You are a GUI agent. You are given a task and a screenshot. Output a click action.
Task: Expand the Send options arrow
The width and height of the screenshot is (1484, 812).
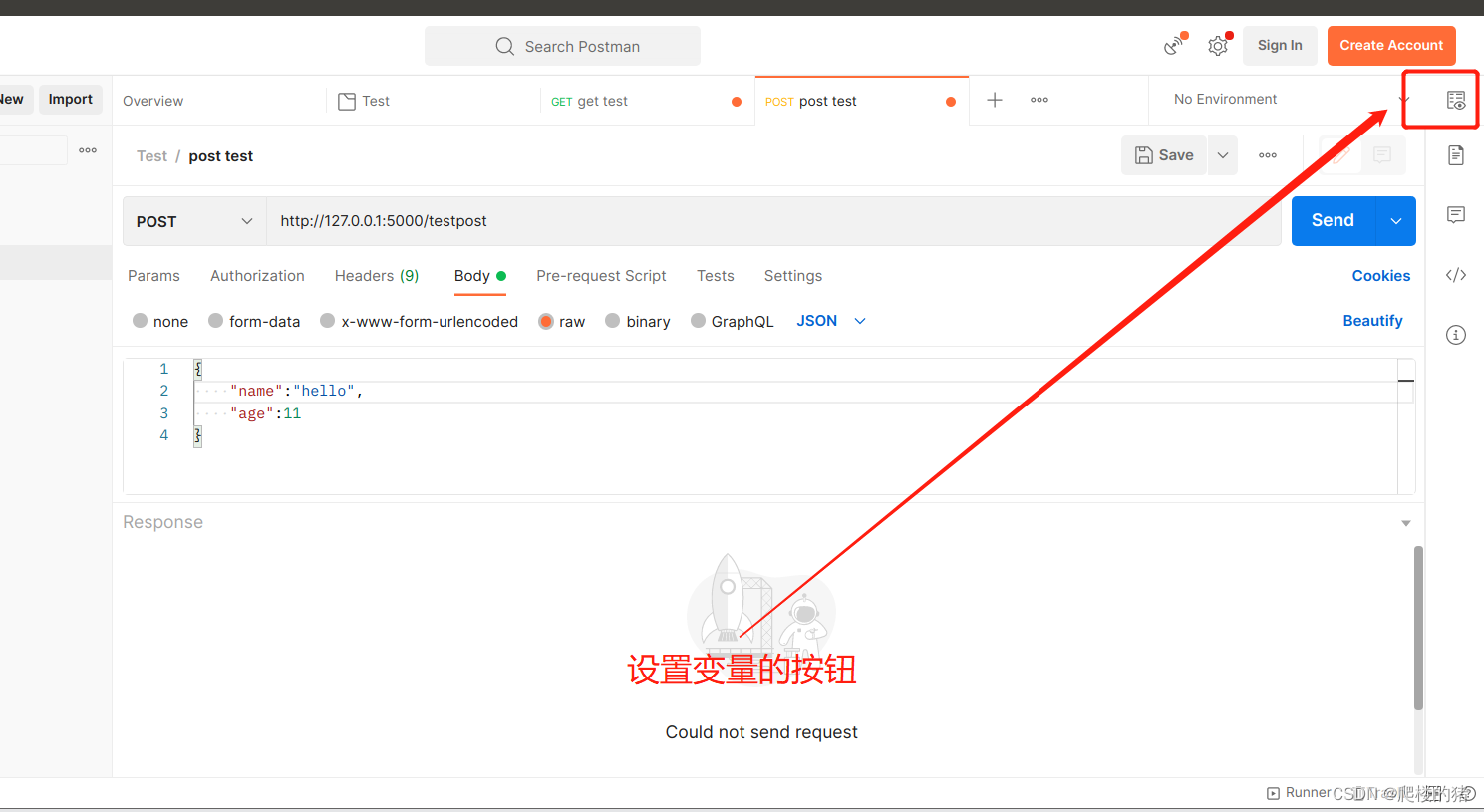coord(1396,221)
